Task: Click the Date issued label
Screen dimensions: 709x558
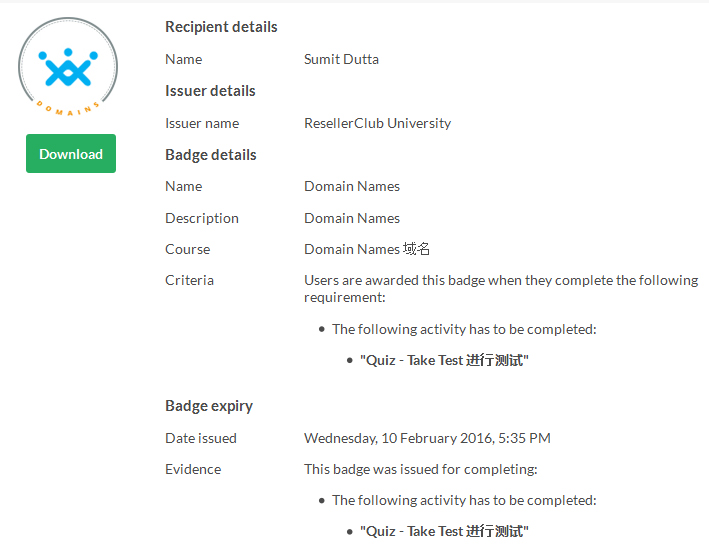Action: 200,438
